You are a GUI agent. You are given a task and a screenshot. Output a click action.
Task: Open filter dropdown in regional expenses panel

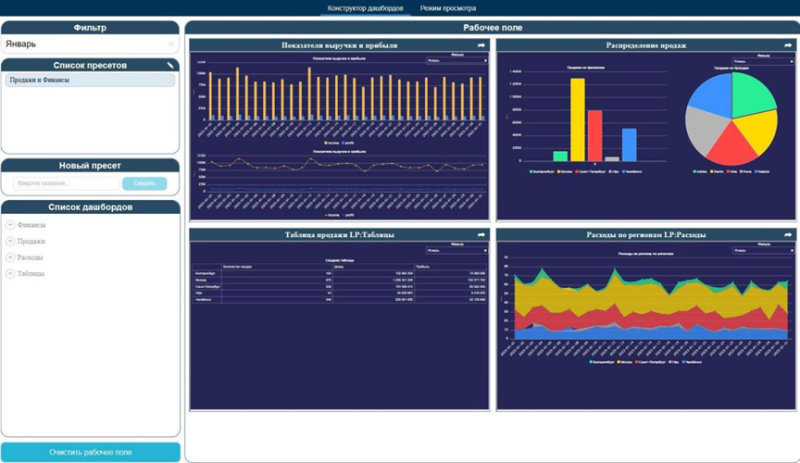click(763, 251)
